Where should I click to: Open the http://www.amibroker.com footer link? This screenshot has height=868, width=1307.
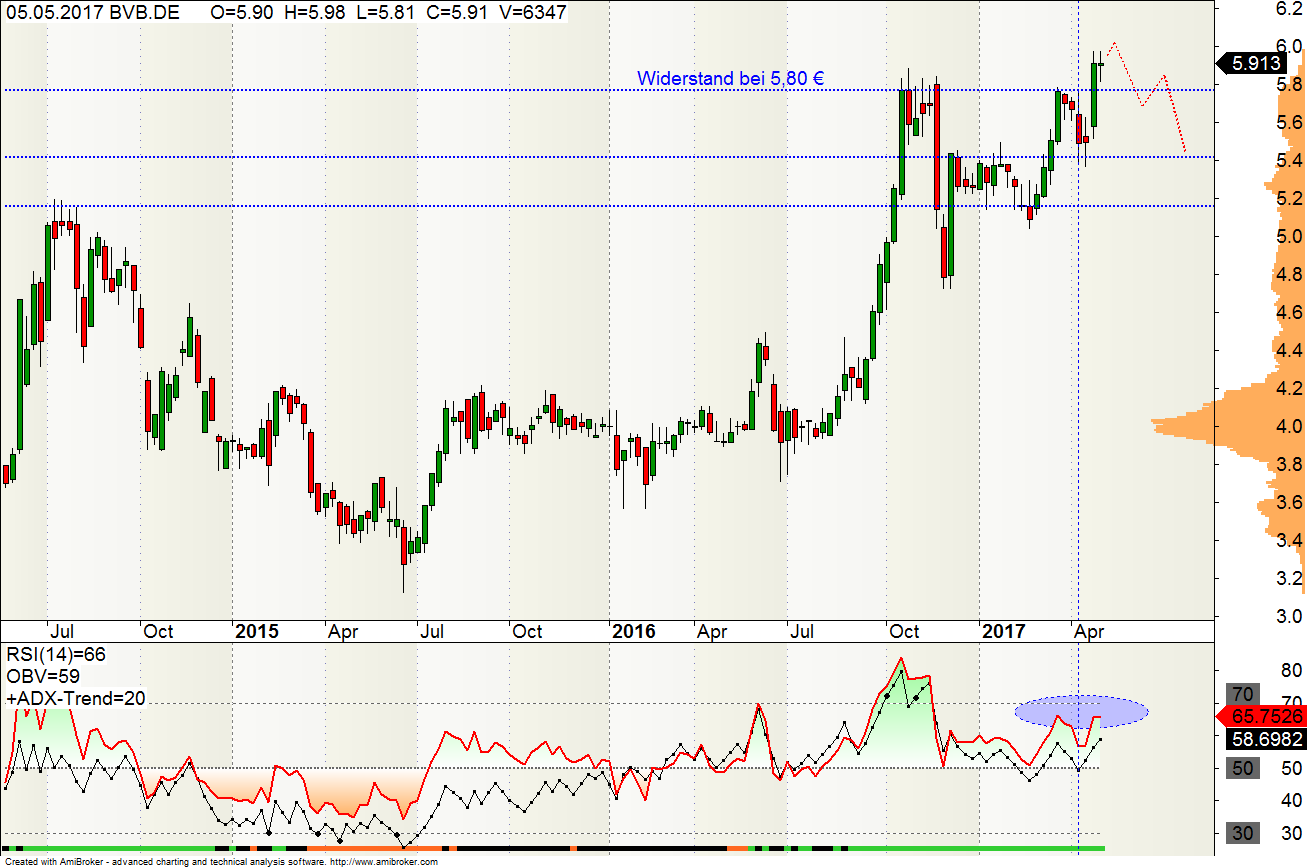(383, 861)
